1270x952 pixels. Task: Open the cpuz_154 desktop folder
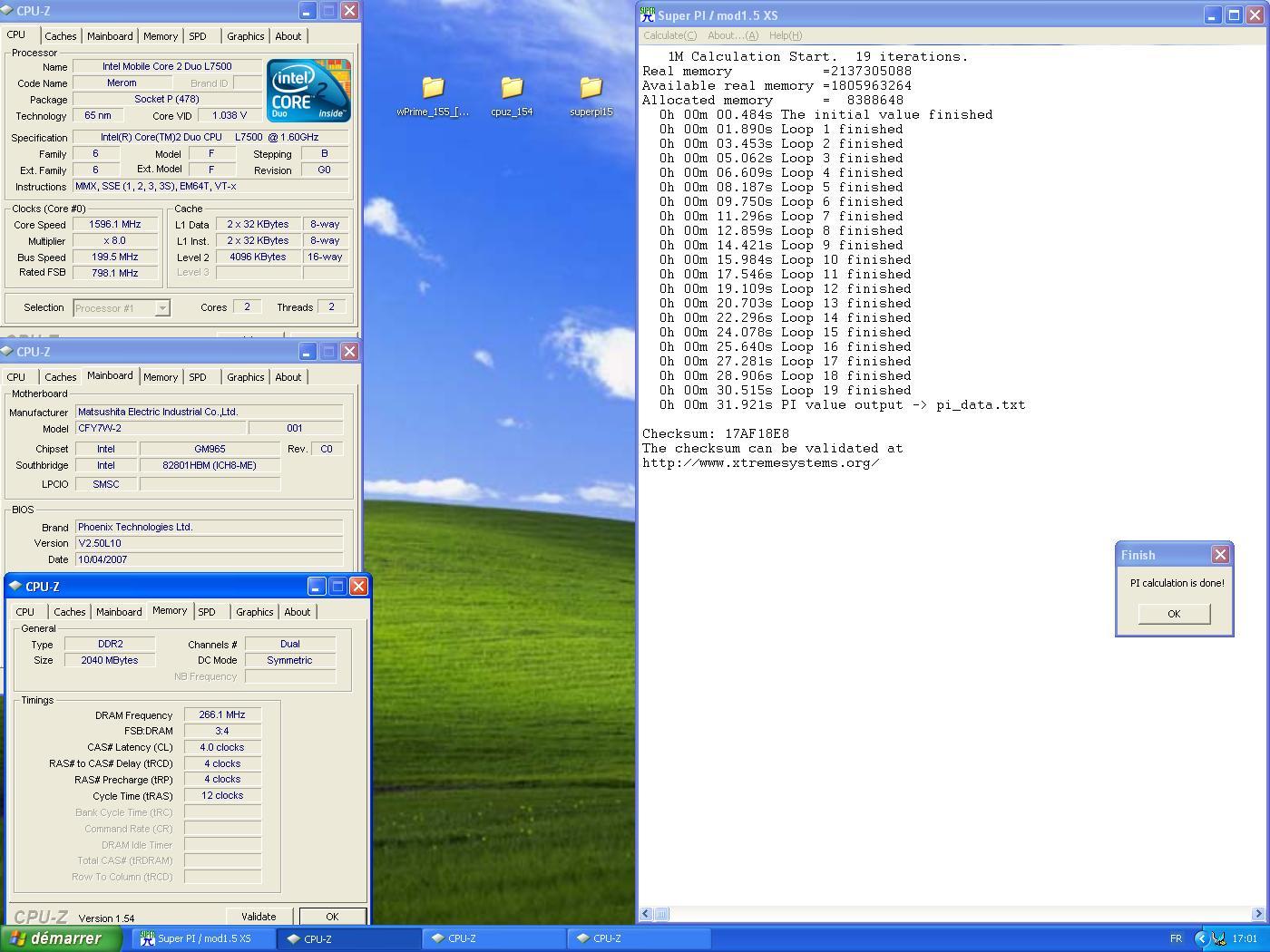512,96
